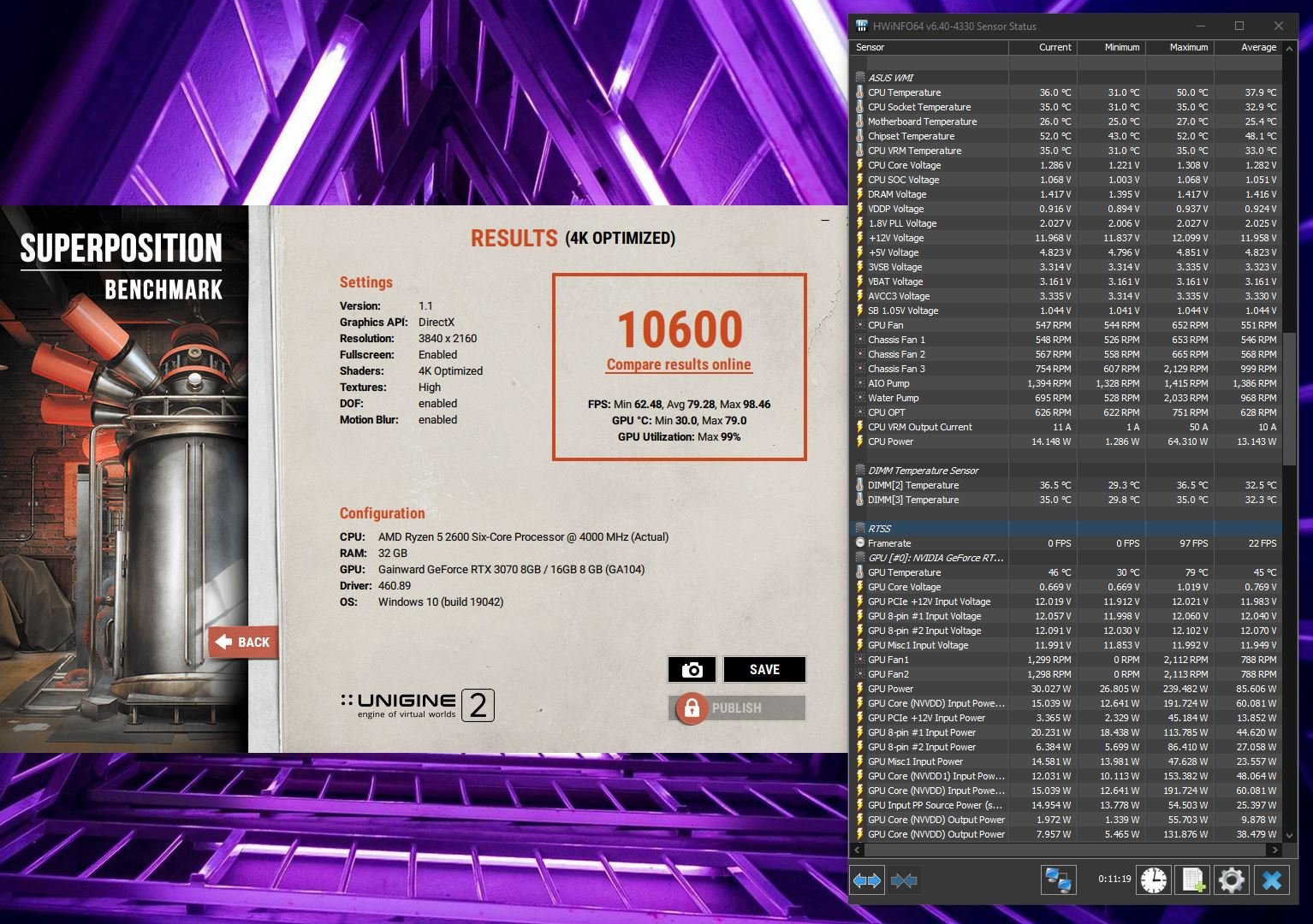The width and height of the screenshot is (1313, 924).
Task: Select the GPU 8-pin #1 Input Power row
Action: [x=1066, y=732]
